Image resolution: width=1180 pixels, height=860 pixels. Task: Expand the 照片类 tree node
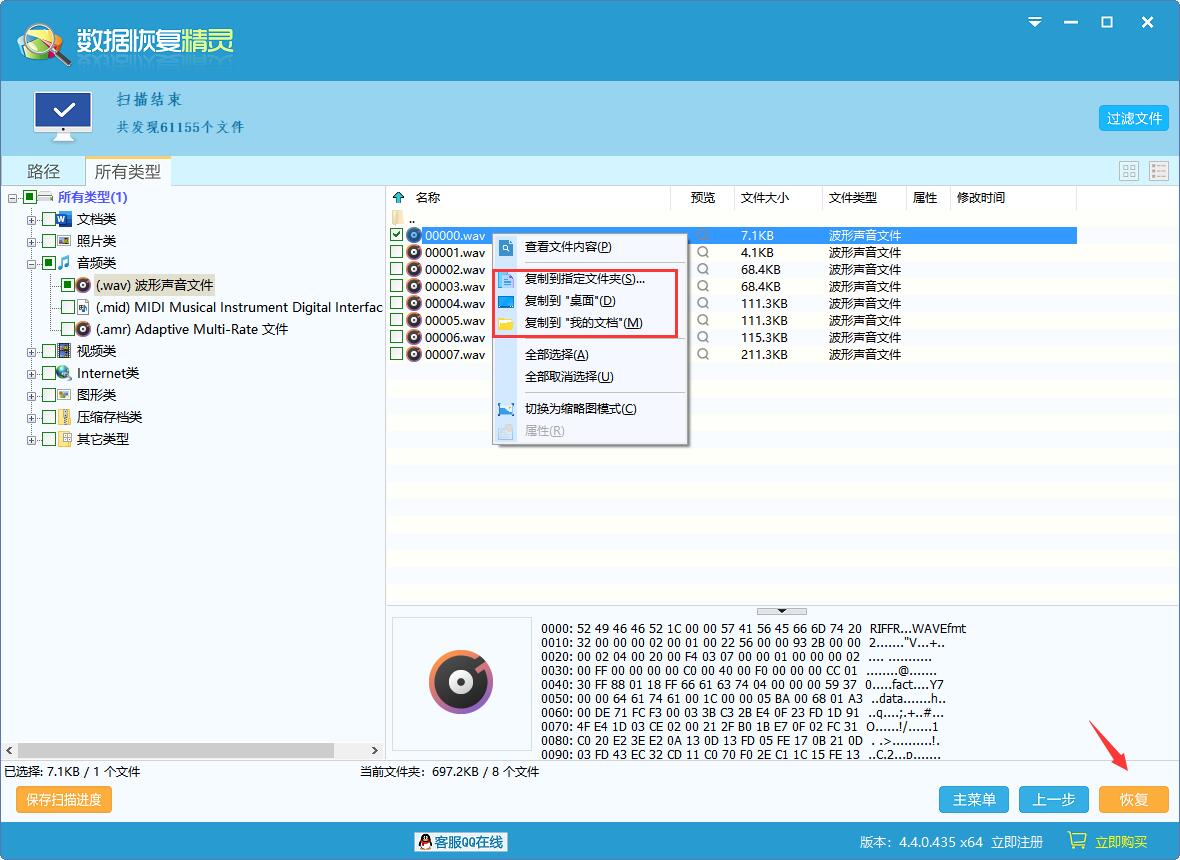[x=32, y=242]
